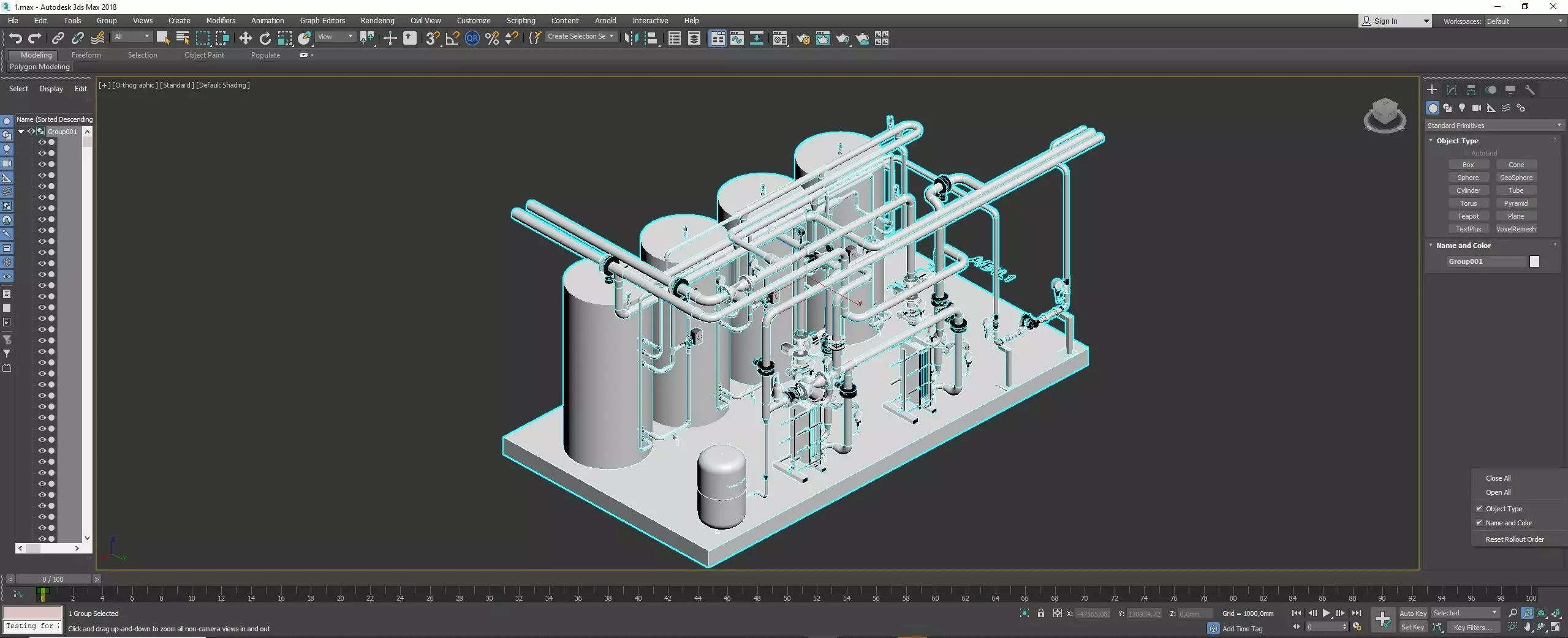Click the Align tool icon
The image size is (1568, 638).
click(651, 39)
